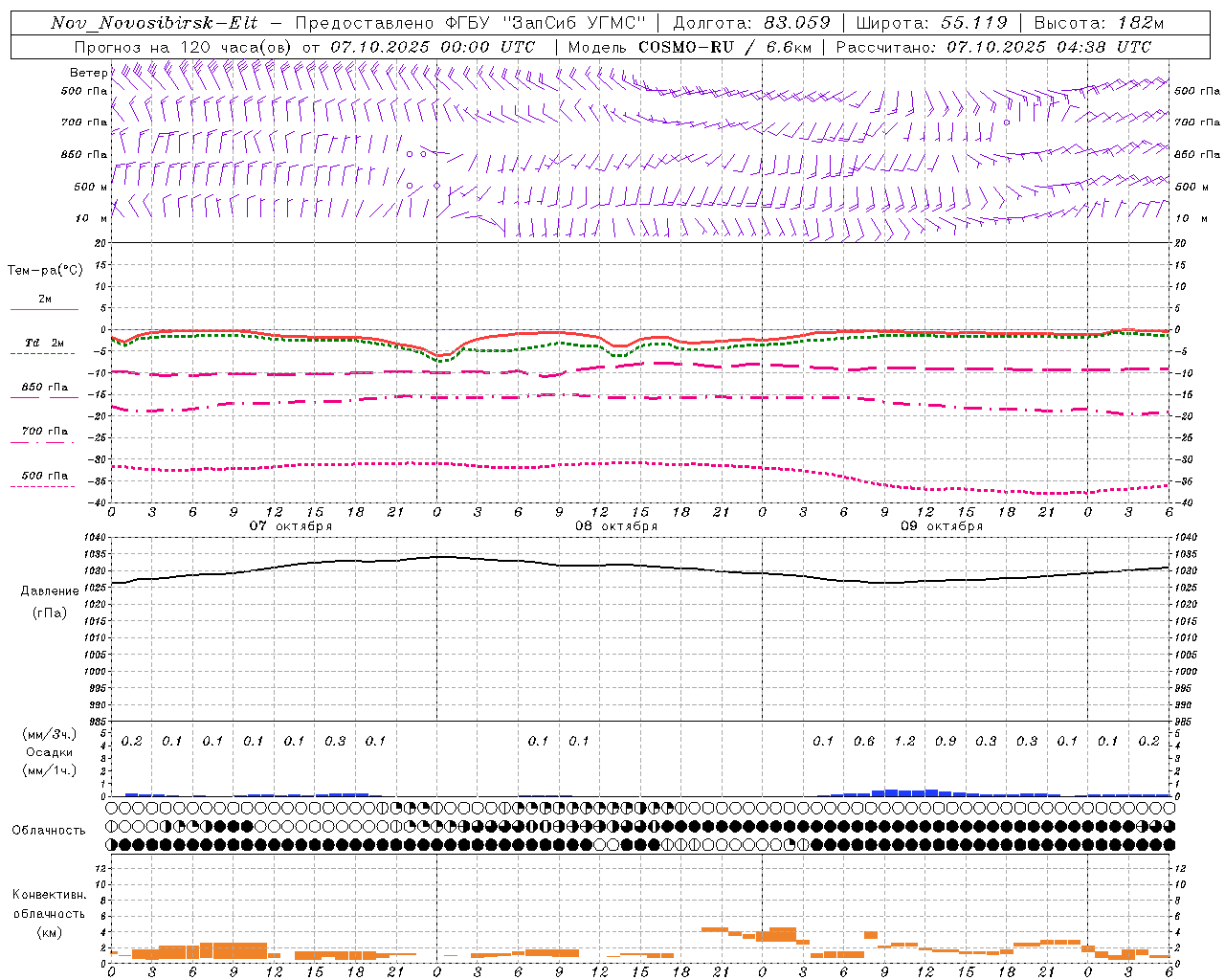
Task: Click the Td 2м dew point legend entry
Action: point(45,343)
